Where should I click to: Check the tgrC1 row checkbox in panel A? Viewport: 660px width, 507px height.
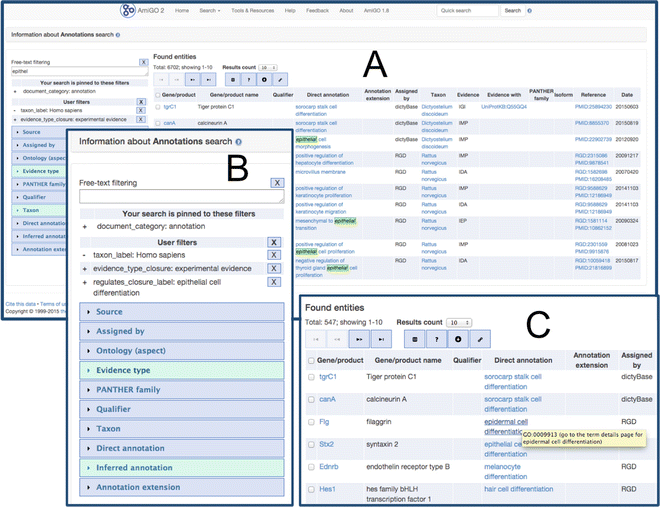pos(158,107)
